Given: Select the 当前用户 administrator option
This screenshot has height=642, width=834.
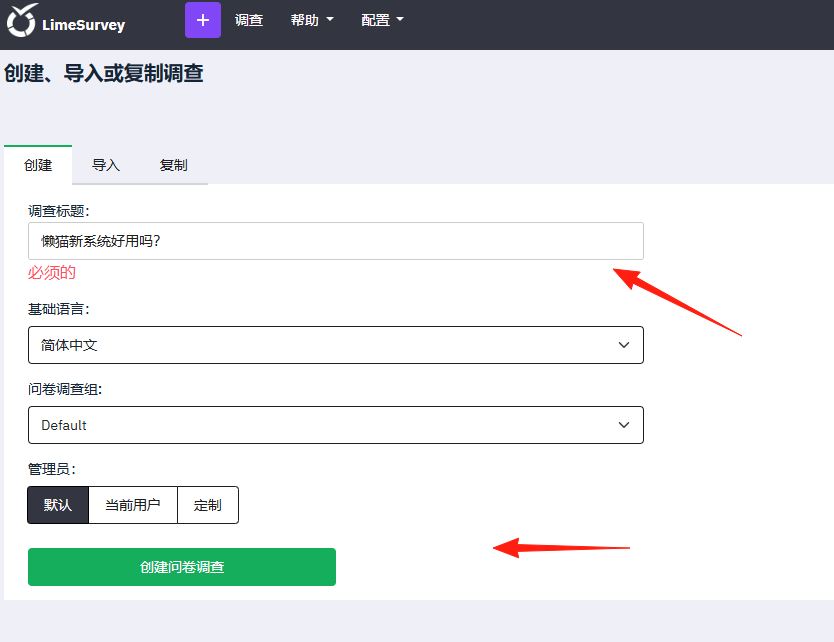Looking at the screenshot, I should point(133,505).
